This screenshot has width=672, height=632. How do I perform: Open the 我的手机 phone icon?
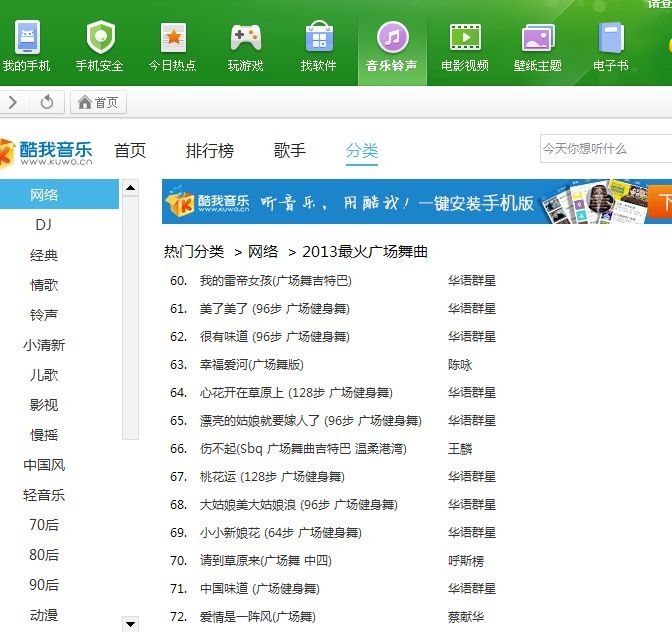(26, 39)
